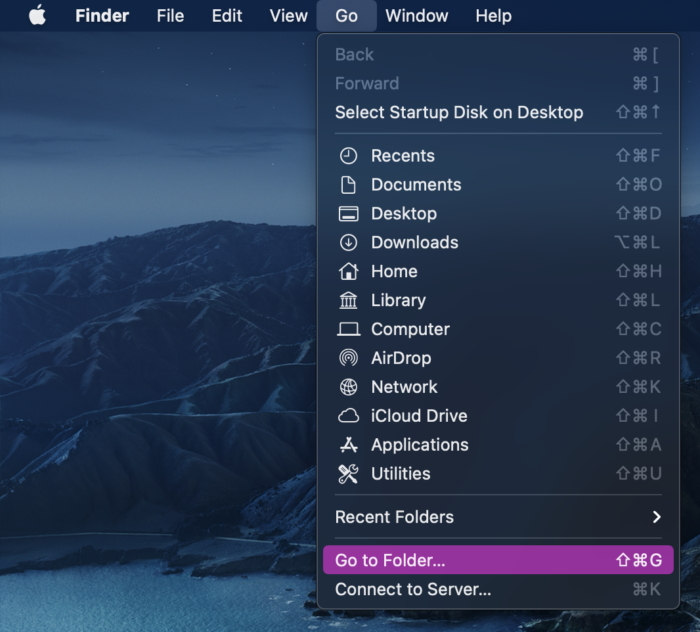Viewport: 700px width, 632px height.
Task: Open the Edit menu
Action: 227,16
